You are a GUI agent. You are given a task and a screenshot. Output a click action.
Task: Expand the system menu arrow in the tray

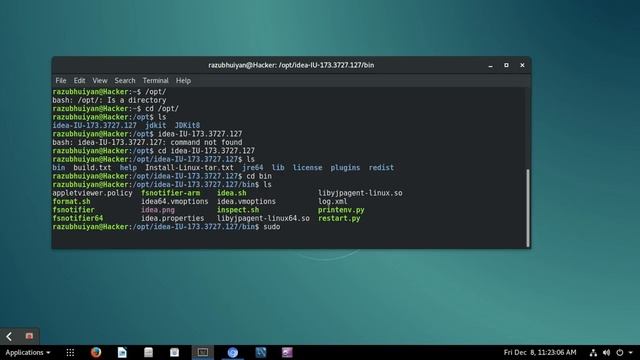(x=631, y=353)
